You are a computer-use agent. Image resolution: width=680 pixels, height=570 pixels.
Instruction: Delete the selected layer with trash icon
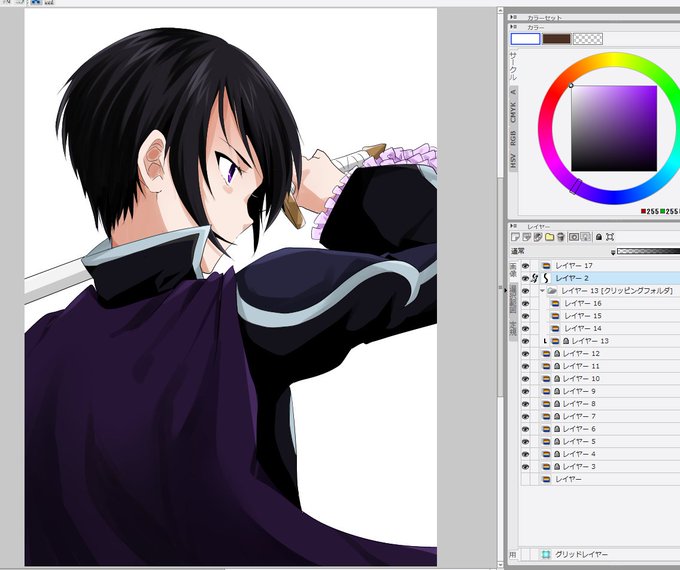561,237
